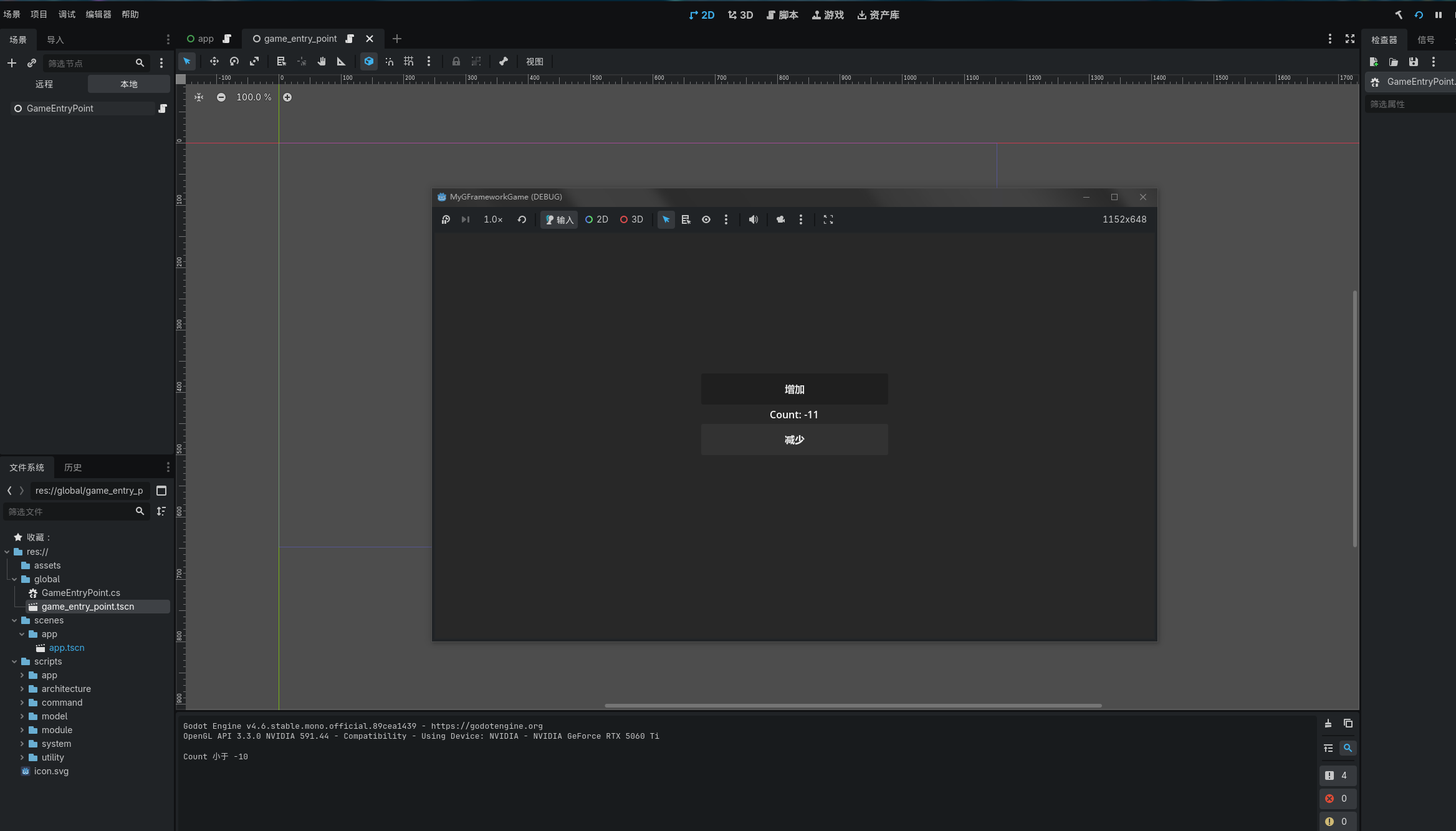The width and height of the screenshot is (1456, 831).
Task: Select the Scale tool
Action: (x=254, y=62)
